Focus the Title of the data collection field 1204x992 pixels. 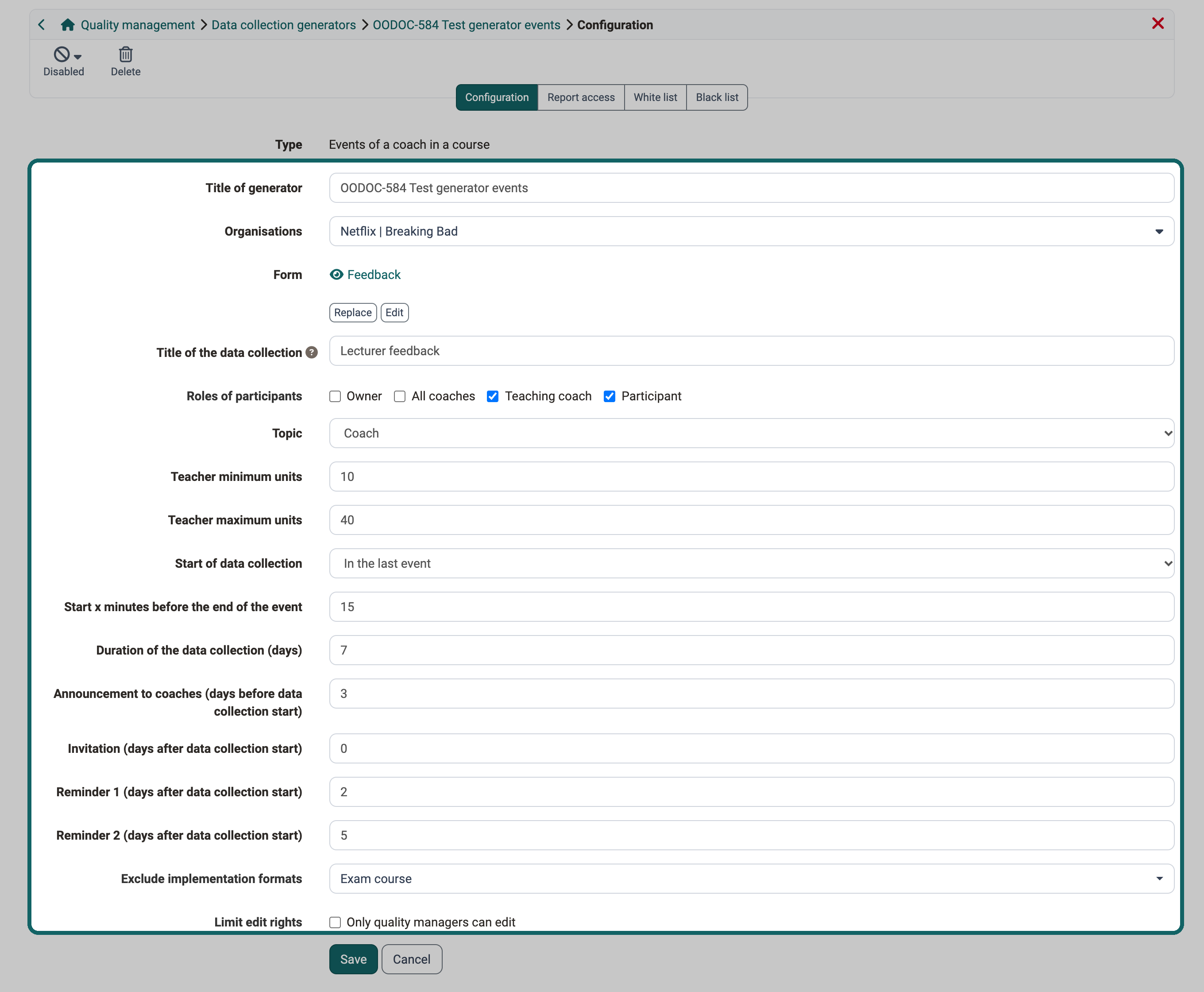(752, 351)
